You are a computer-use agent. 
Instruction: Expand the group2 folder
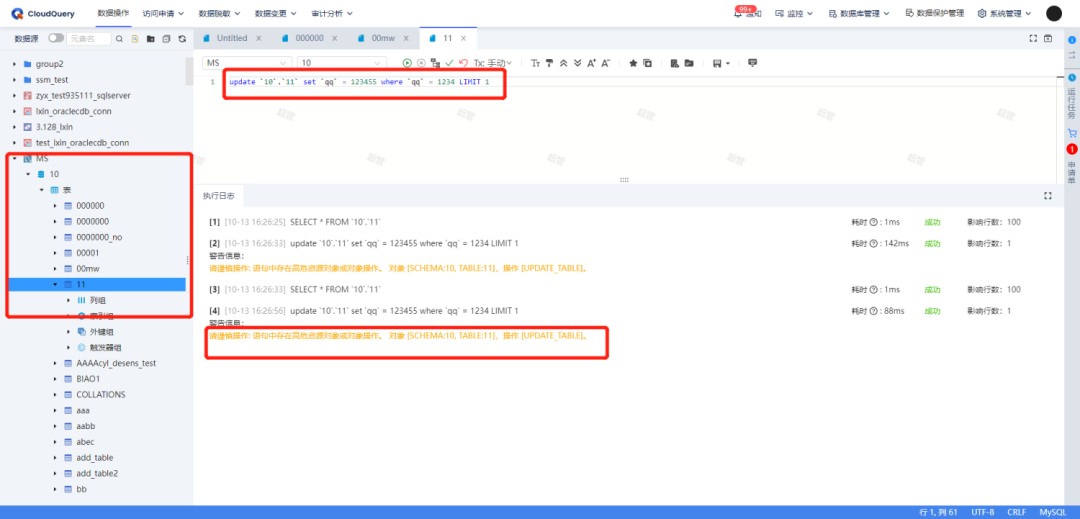tap(14, 64)
